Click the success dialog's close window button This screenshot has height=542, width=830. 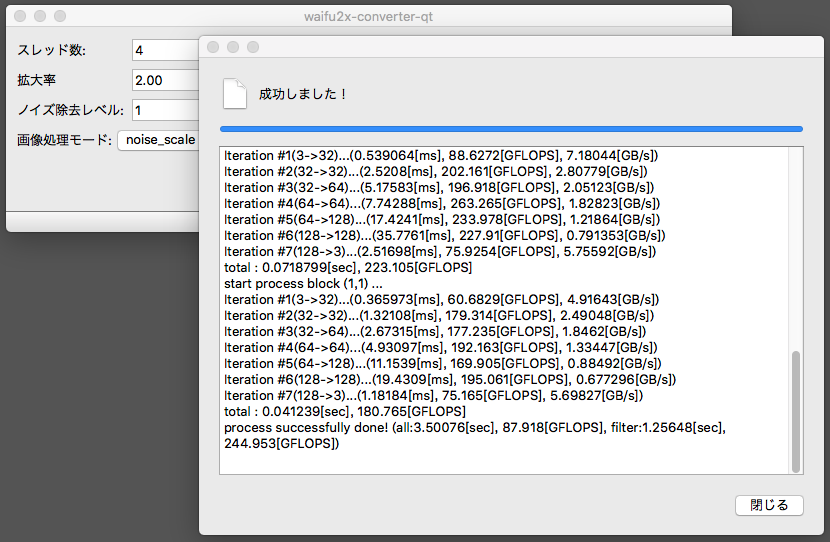213,47
